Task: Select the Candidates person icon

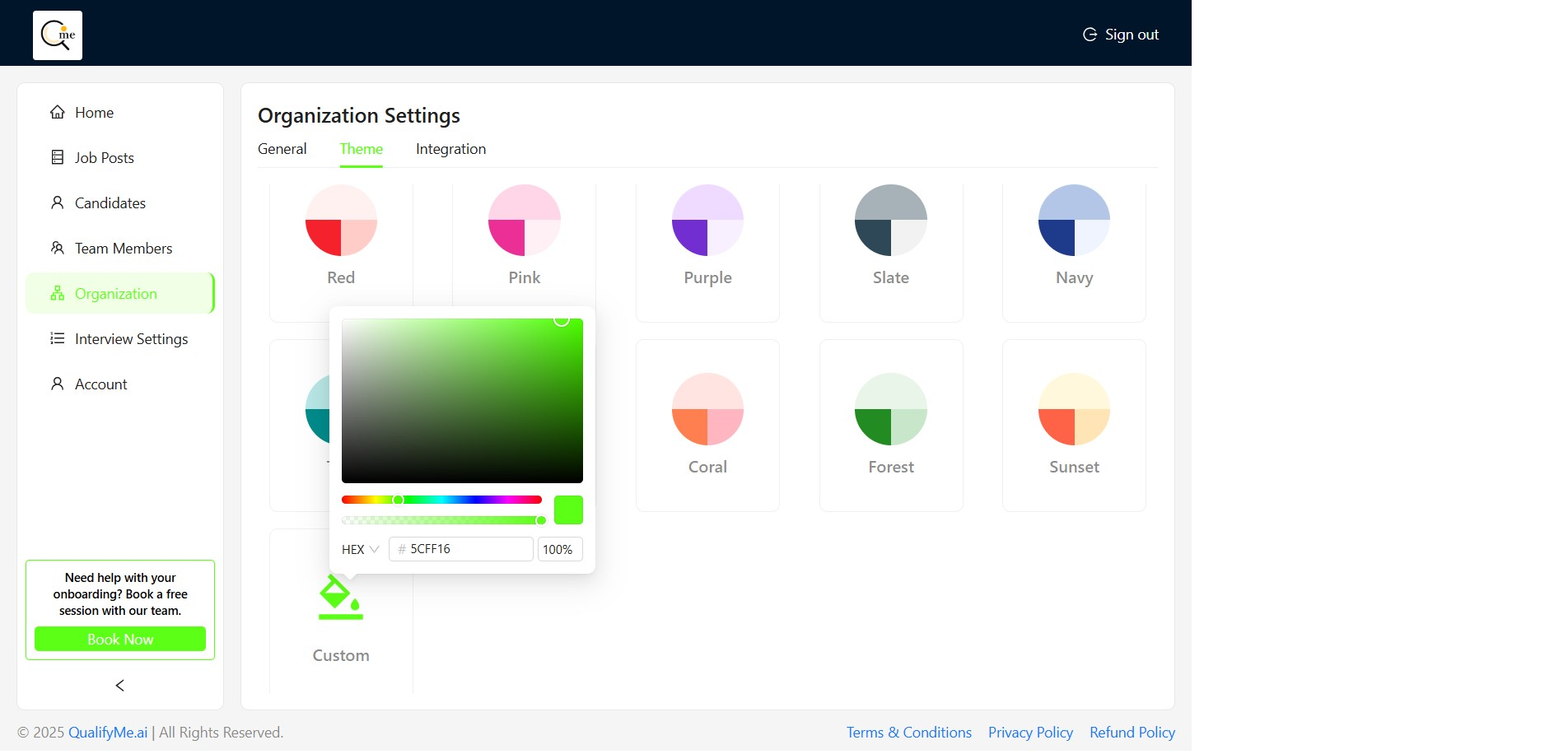Action: (58, 202)
